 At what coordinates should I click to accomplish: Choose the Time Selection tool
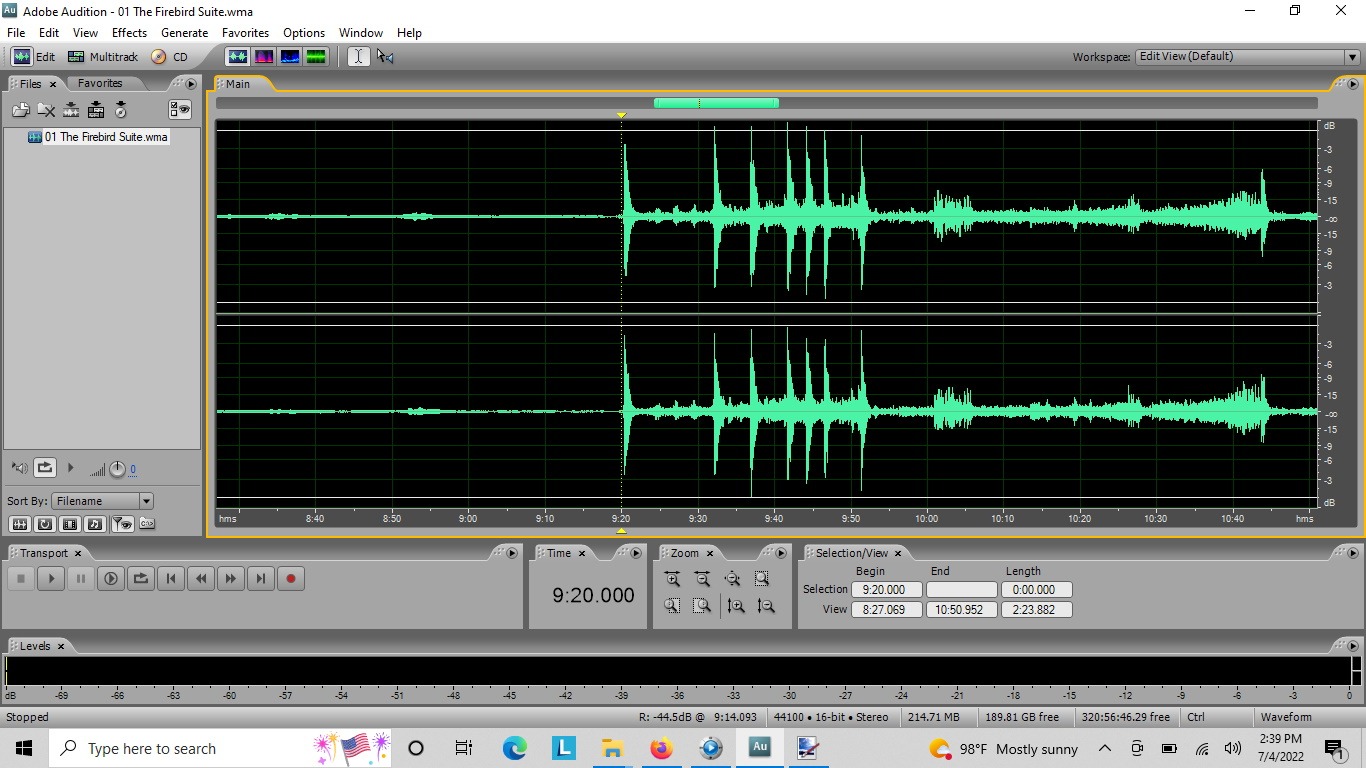pos(358,57)
